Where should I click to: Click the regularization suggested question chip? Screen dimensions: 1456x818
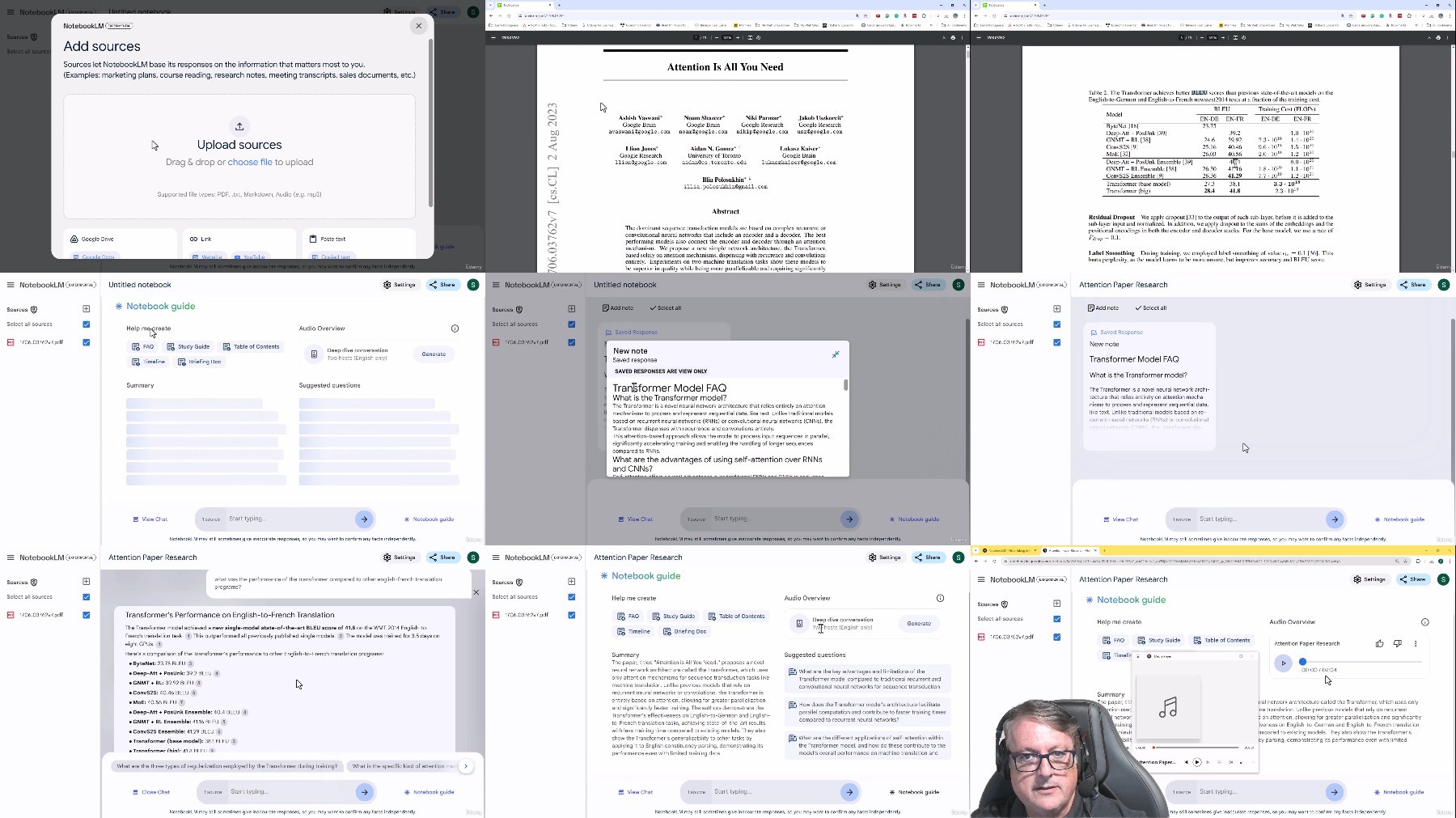pyautogui.click(x=227, y=766)
